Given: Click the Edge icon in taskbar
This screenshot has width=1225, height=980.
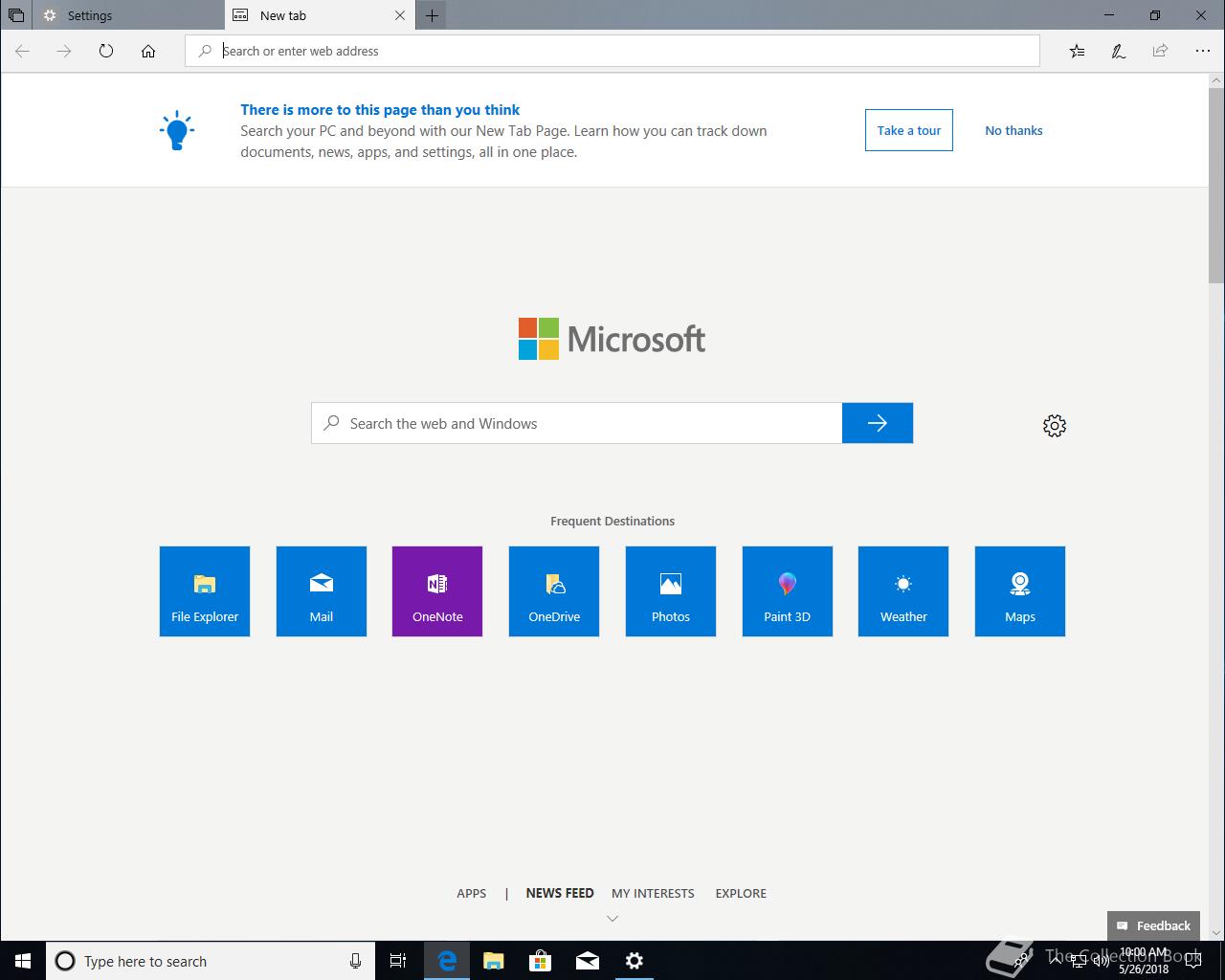Looking at the screenshot, I should pos(447,961).
